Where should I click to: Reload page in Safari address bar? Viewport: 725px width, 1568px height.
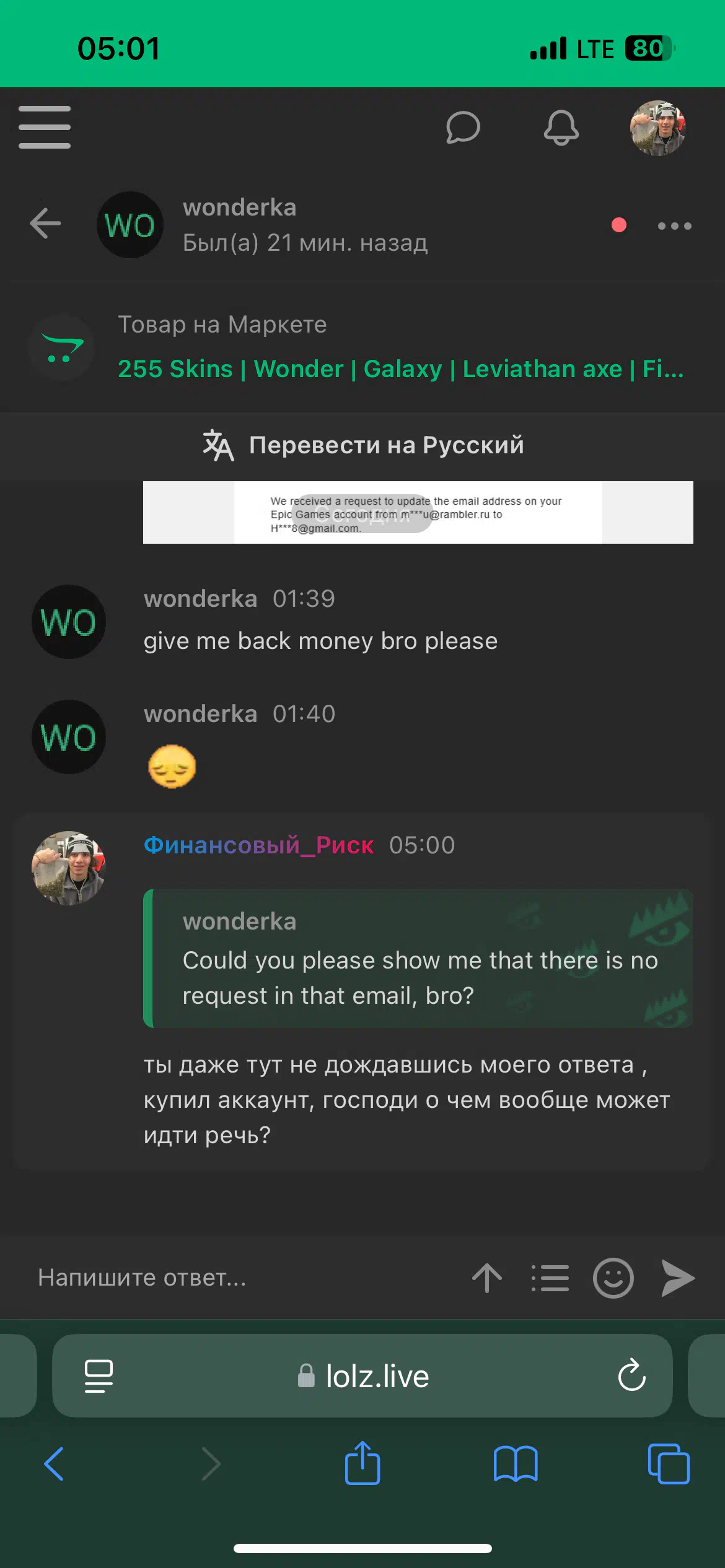631,1375
